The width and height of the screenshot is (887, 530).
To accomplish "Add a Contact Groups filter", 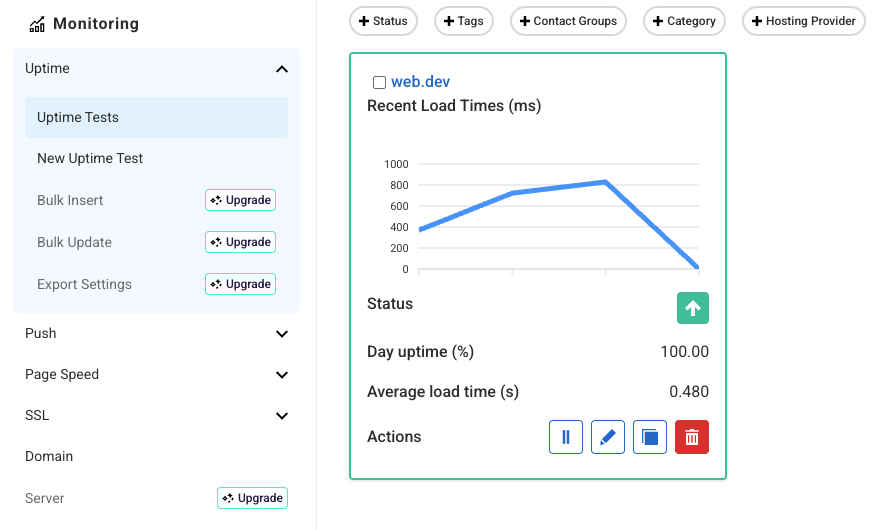I will click(569, 21).
